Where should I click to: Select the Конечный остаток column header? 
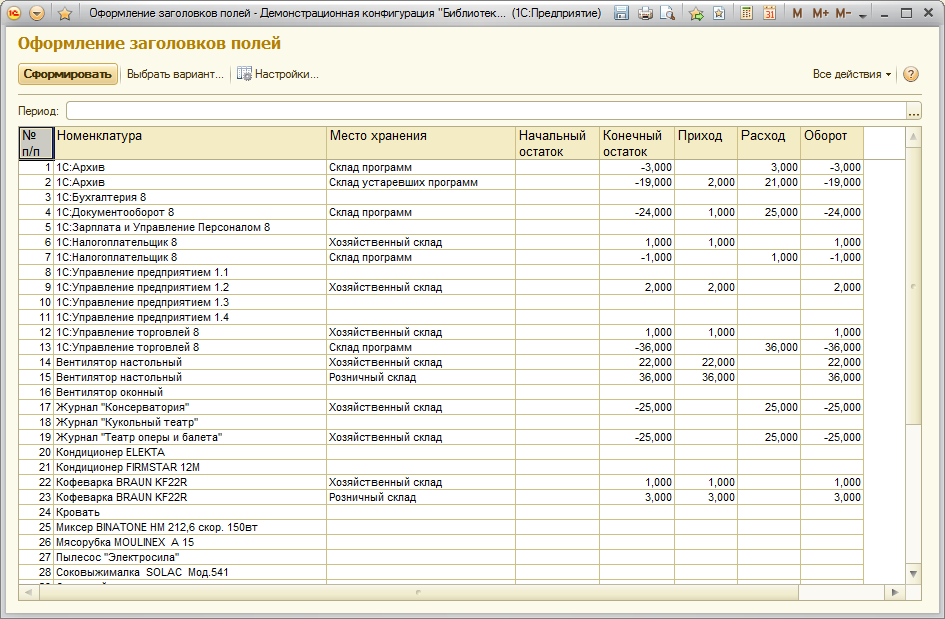click(636, 143)
